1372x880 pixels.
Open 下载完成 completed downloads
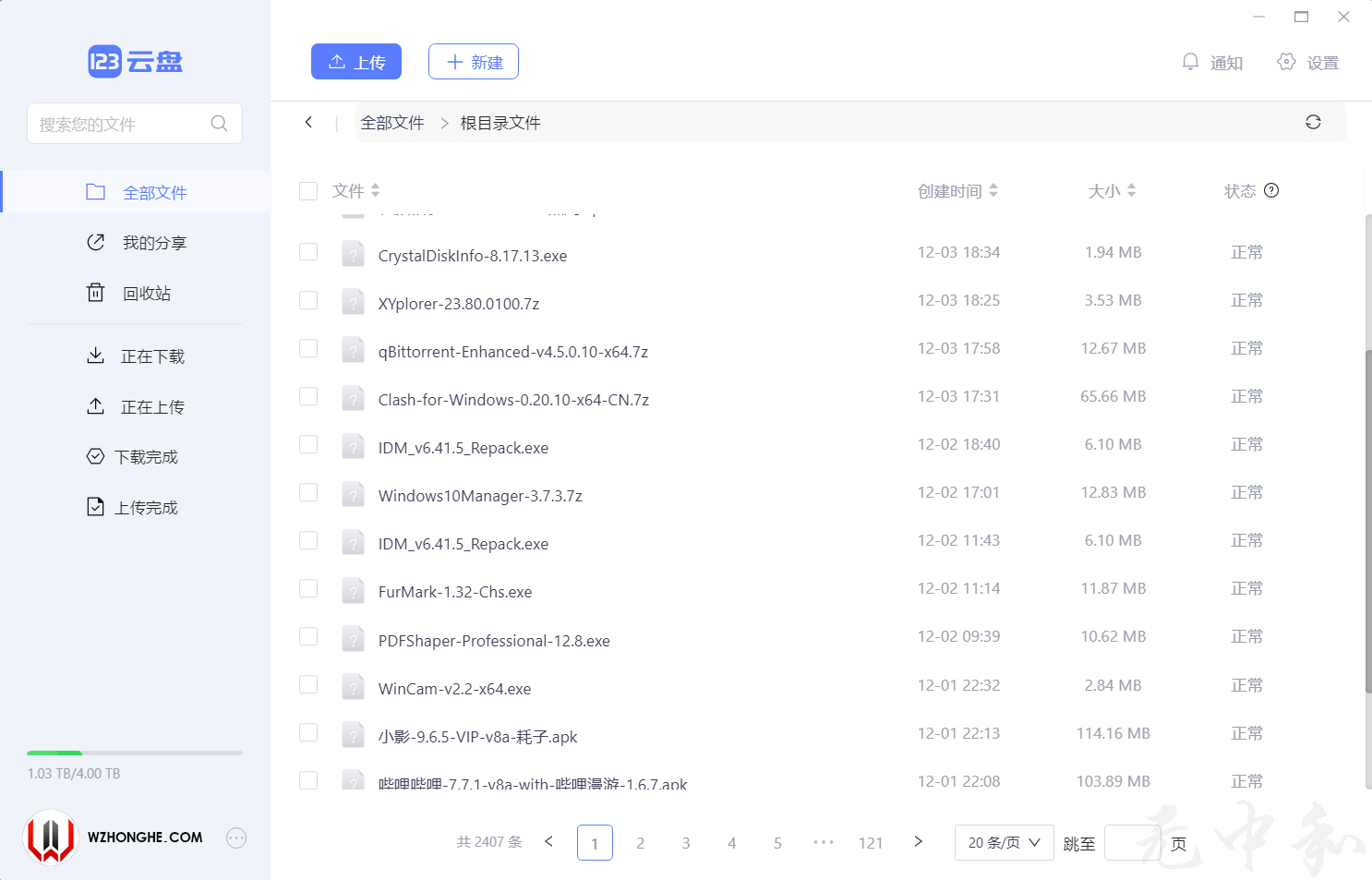150,456
